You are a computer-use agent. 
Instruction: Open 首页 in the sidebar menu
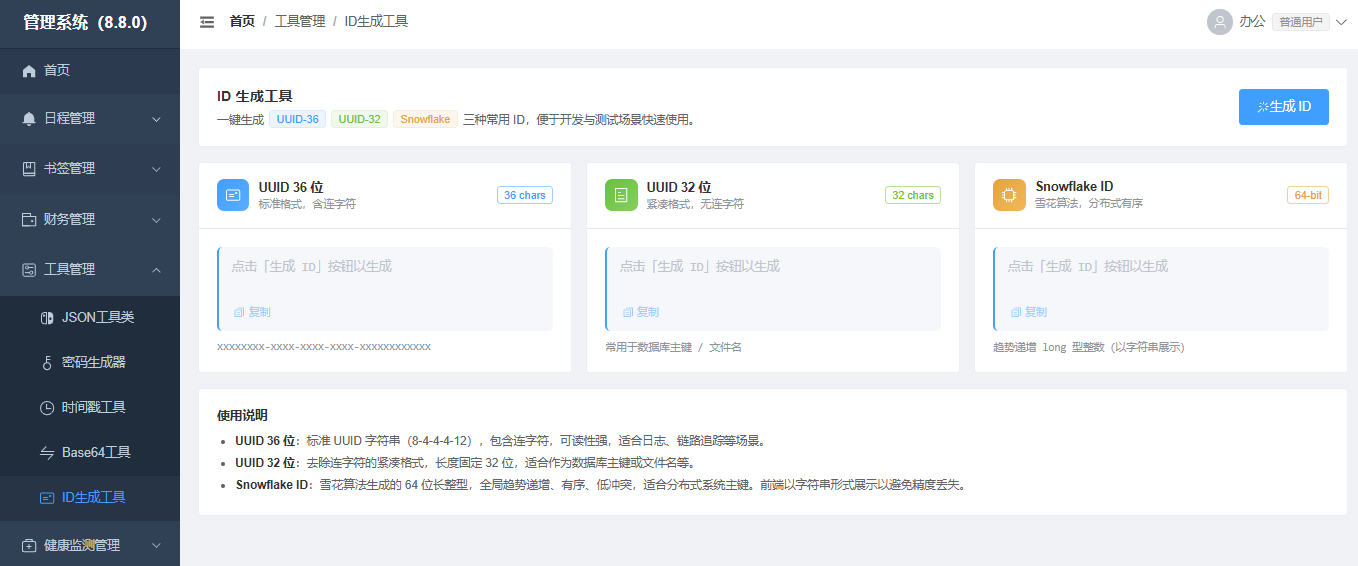90,71
